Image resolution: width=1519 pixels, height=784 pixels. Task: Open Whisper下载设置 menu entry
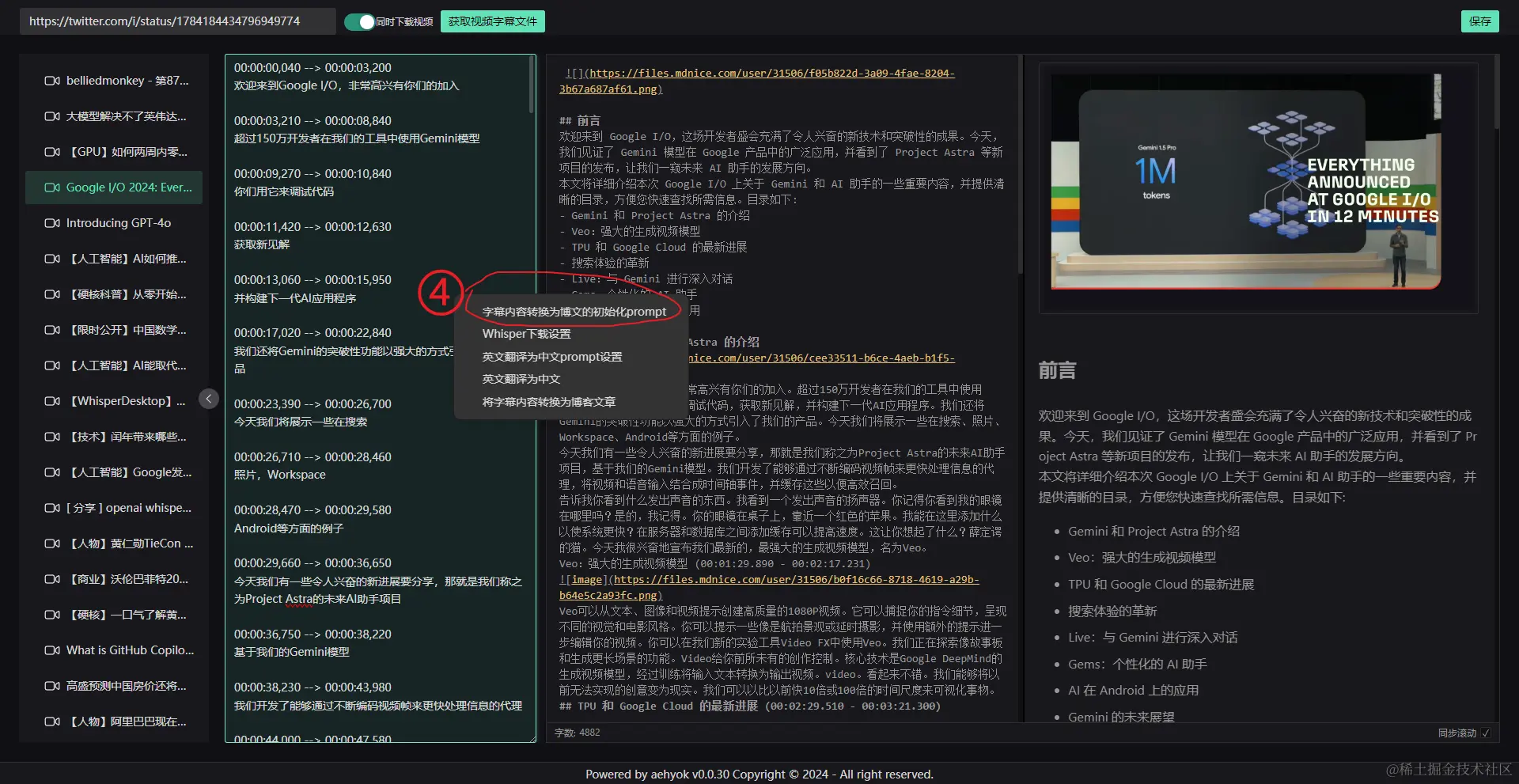527,334
